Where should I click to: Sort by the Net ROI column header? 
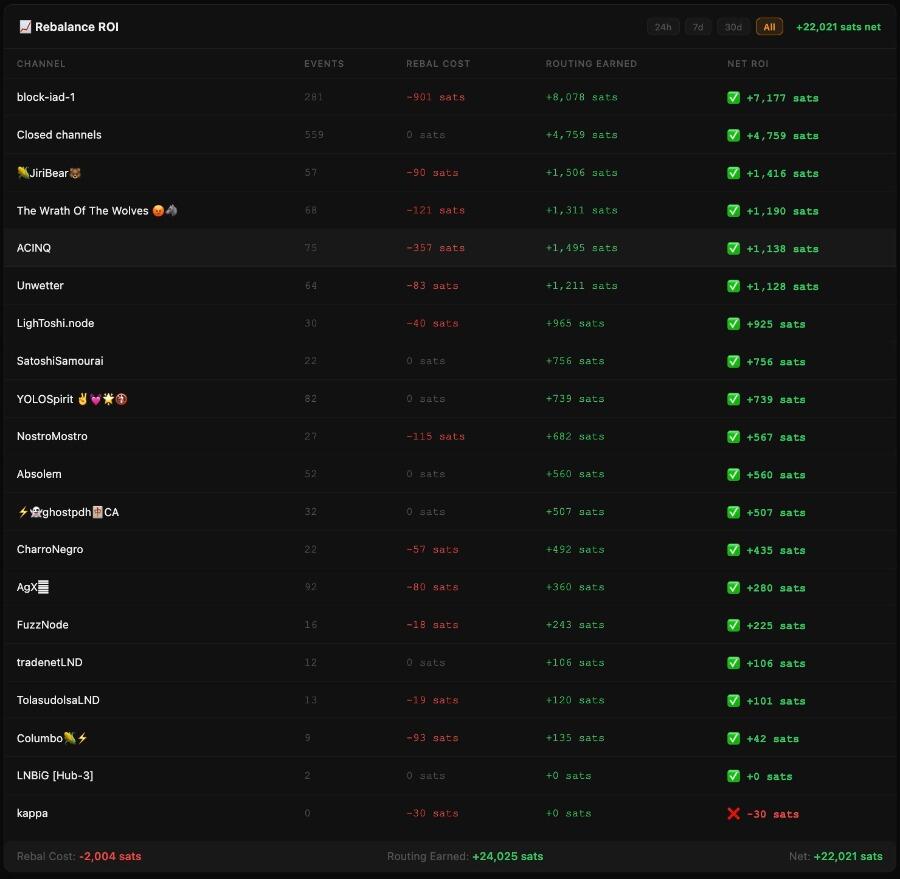pyautogui.click(x=747, y=64)
